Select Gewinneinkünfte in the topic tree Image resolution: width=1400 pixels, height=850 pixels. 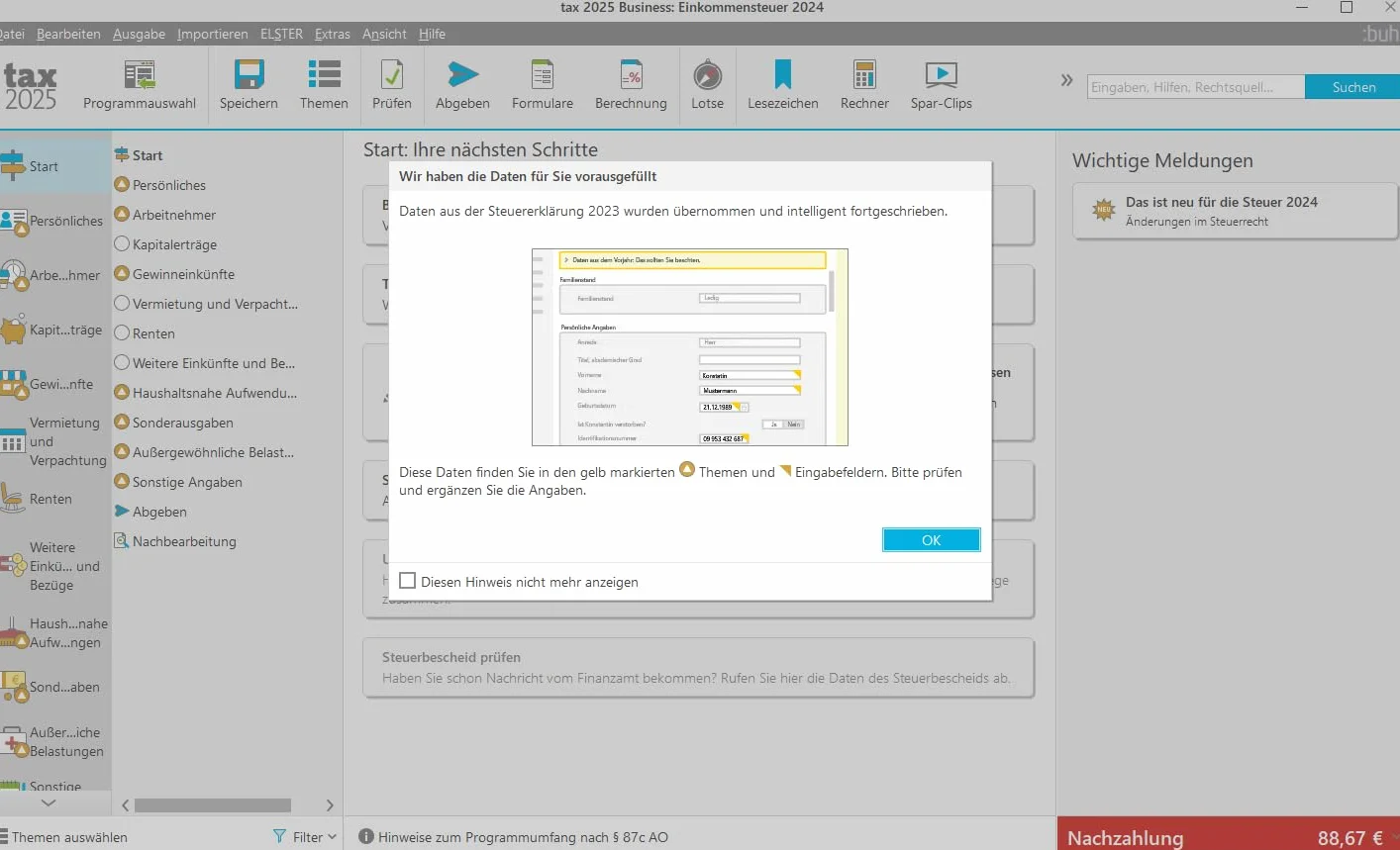(174, 274)
